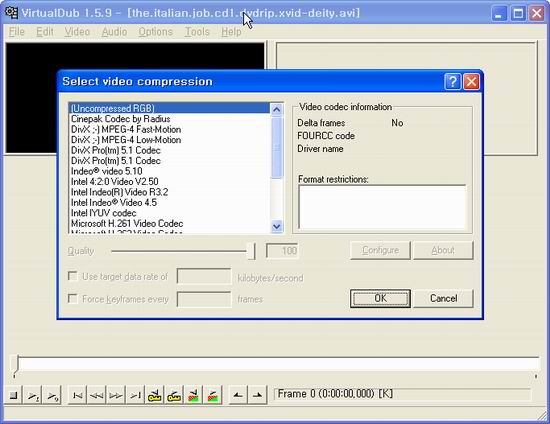
Task: Select DivX ;-) MPEG-4 Fast-Motion
Action: pyautogui.click(x=170, y=129)
